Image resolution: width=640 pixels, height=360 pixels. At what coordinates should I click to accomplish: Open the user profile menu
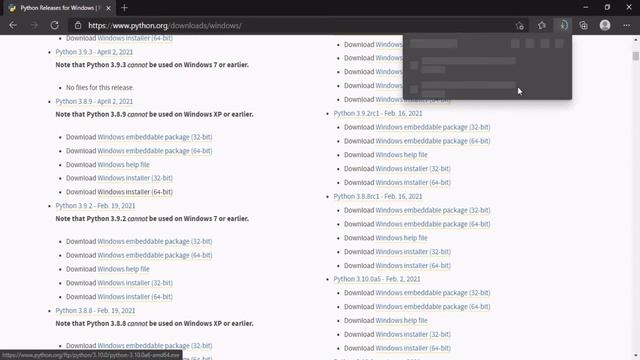[x=605, y=25]
